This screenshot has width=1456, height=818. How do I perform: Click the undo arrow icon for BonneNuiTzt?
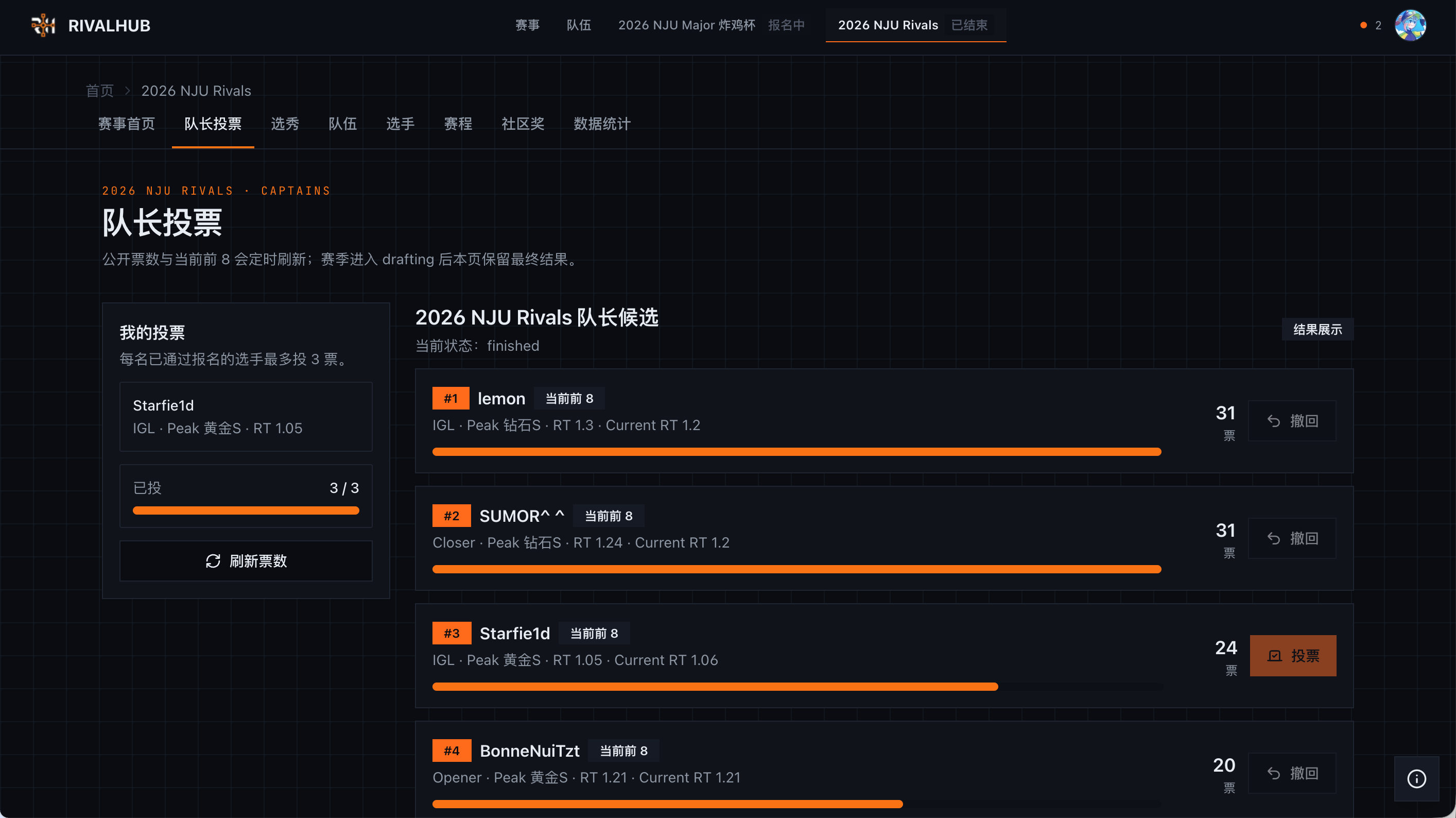1273,773
